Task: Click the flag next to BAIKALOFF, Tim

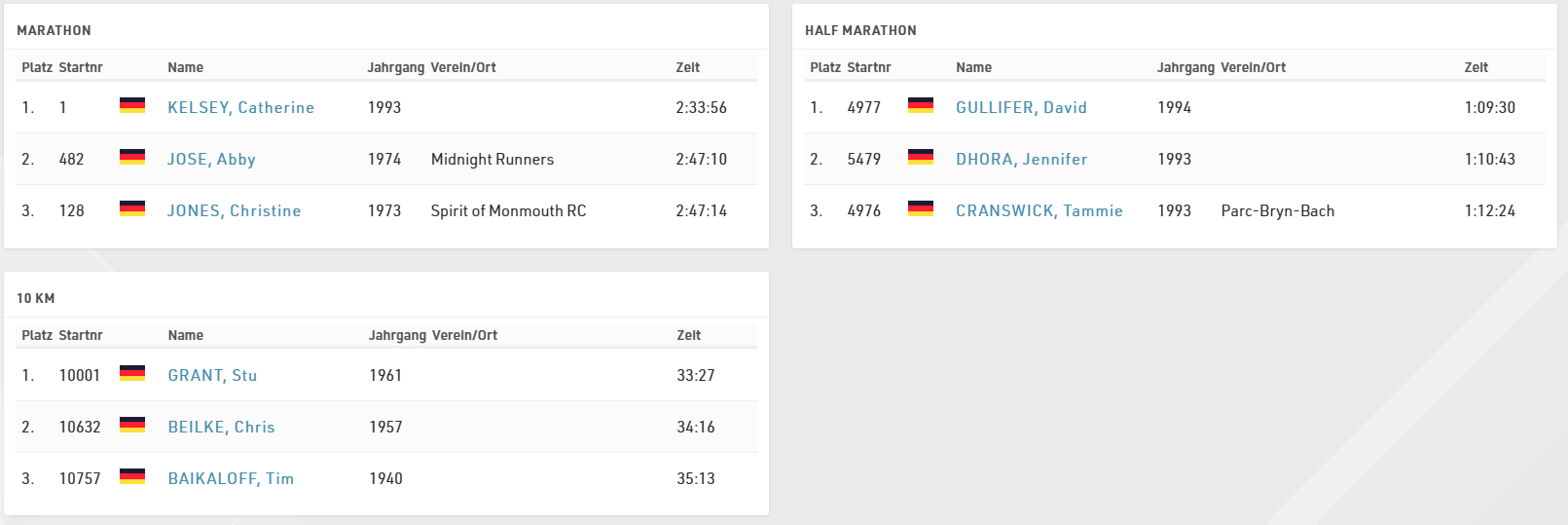Action: [x=132, y=476]
